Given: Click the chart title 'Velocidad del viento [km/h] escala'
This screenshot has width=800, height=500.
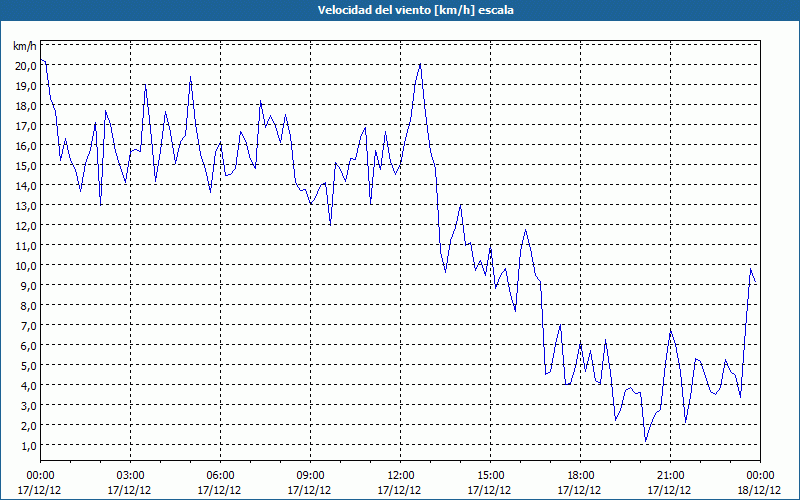Looking at the screenshot, I should pos(415,10).
